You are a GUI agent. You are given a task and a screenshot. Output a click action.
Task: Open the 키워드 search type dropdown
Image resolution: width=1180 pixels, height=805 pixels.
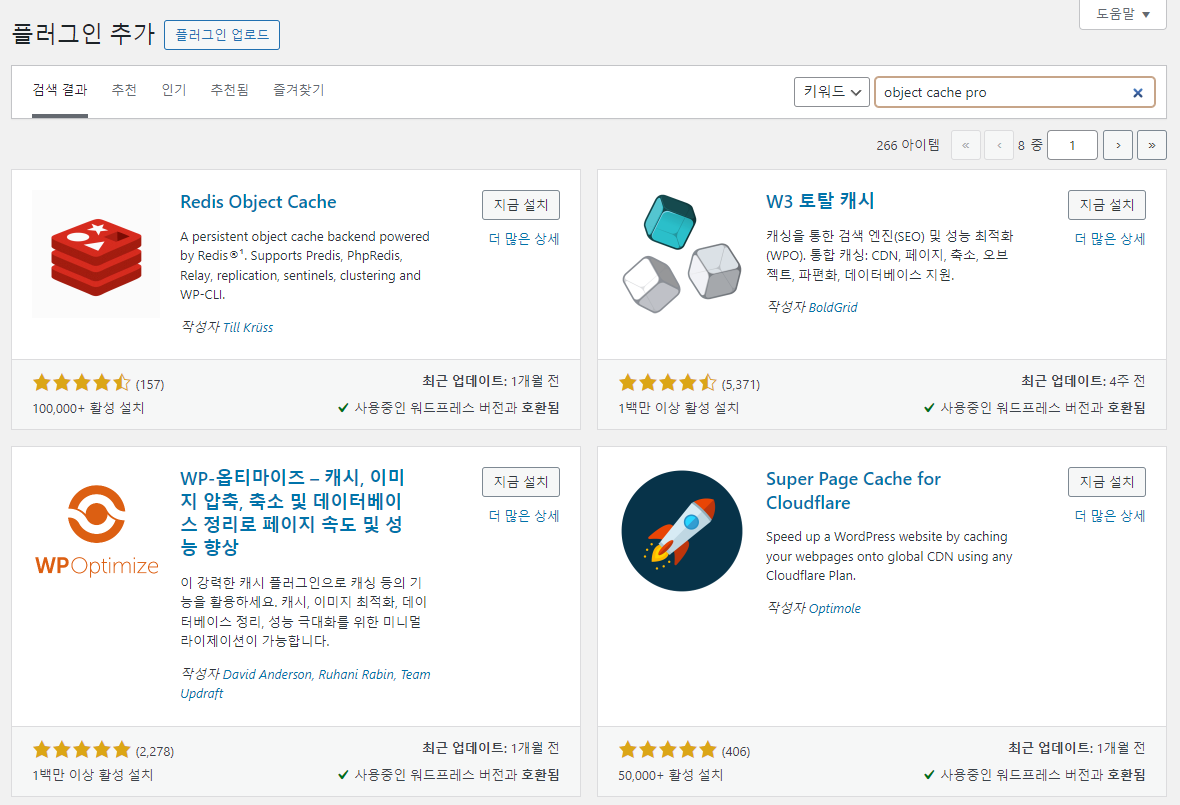click(x=832, y=92)
